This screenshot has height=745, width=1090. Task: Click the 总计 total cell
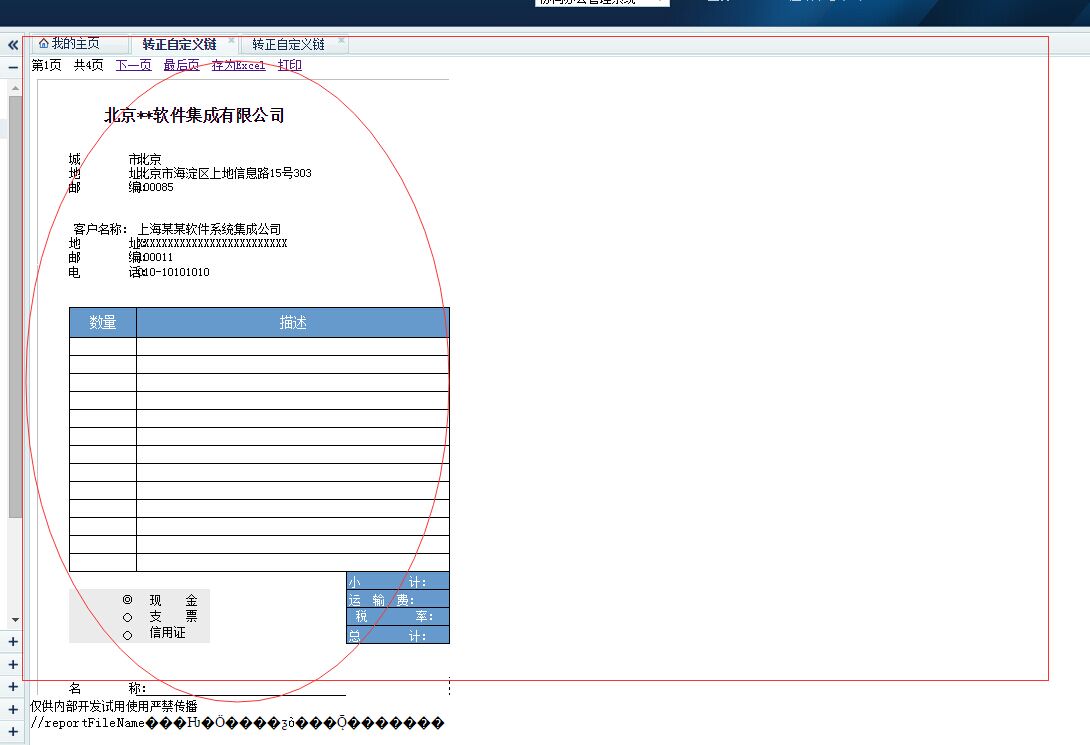(x=398, y=635)
